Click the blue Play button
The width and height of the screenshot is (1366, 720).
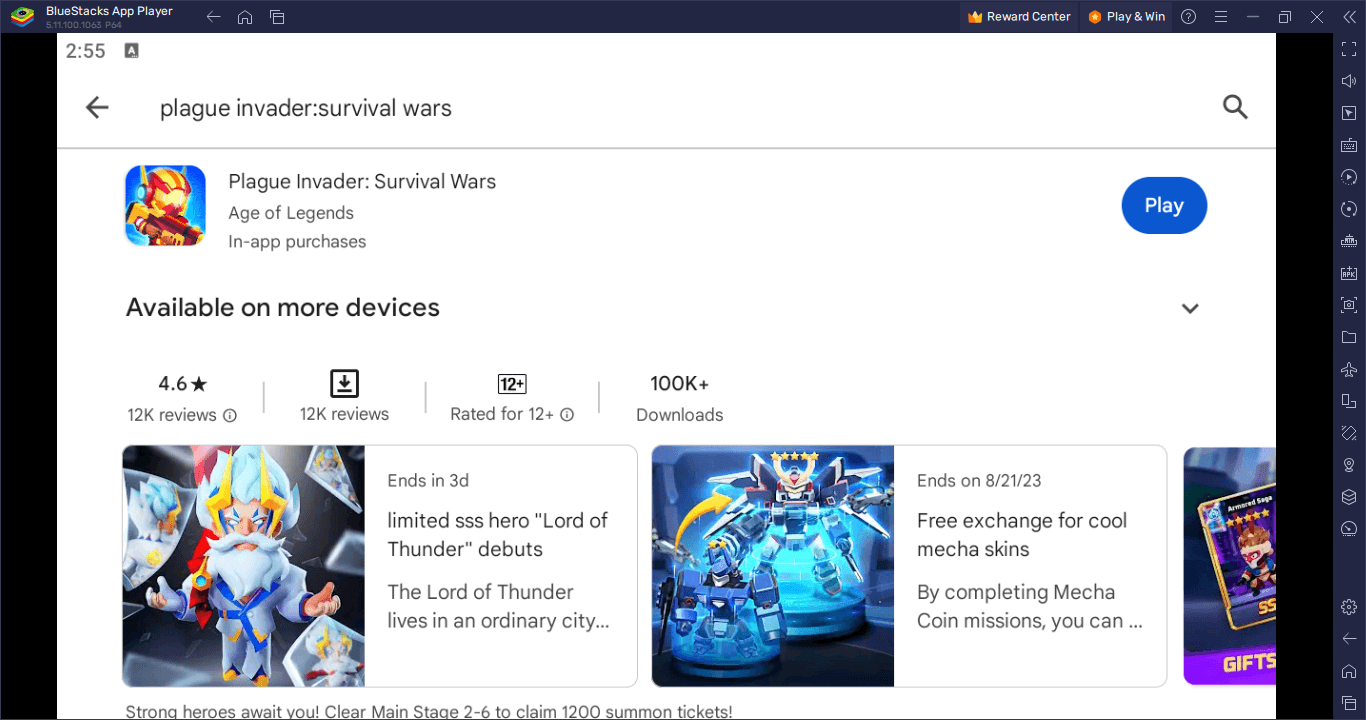point(1164,205)
